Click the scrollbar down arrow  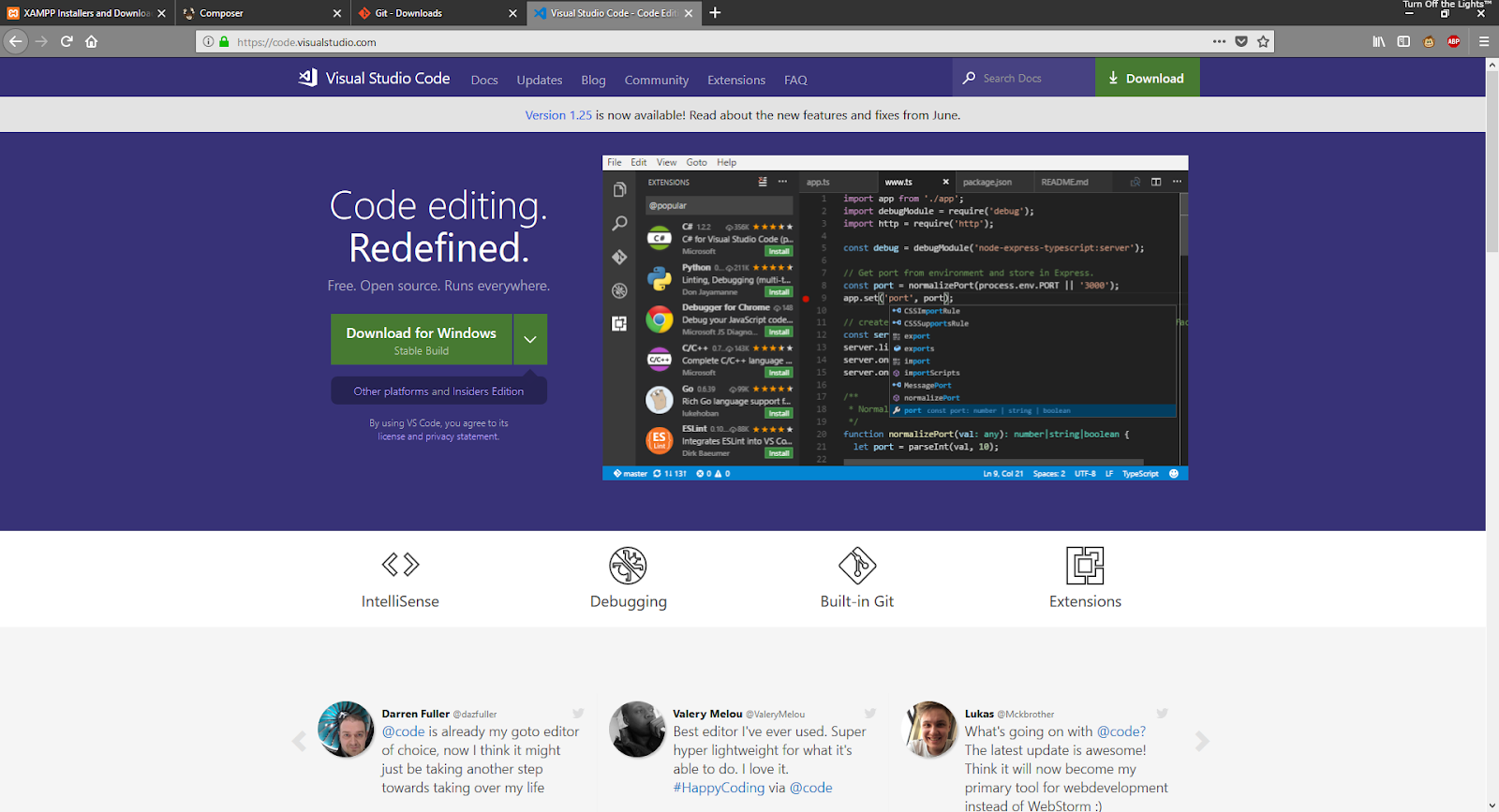pyautogui.click(x=1492, y=805)
